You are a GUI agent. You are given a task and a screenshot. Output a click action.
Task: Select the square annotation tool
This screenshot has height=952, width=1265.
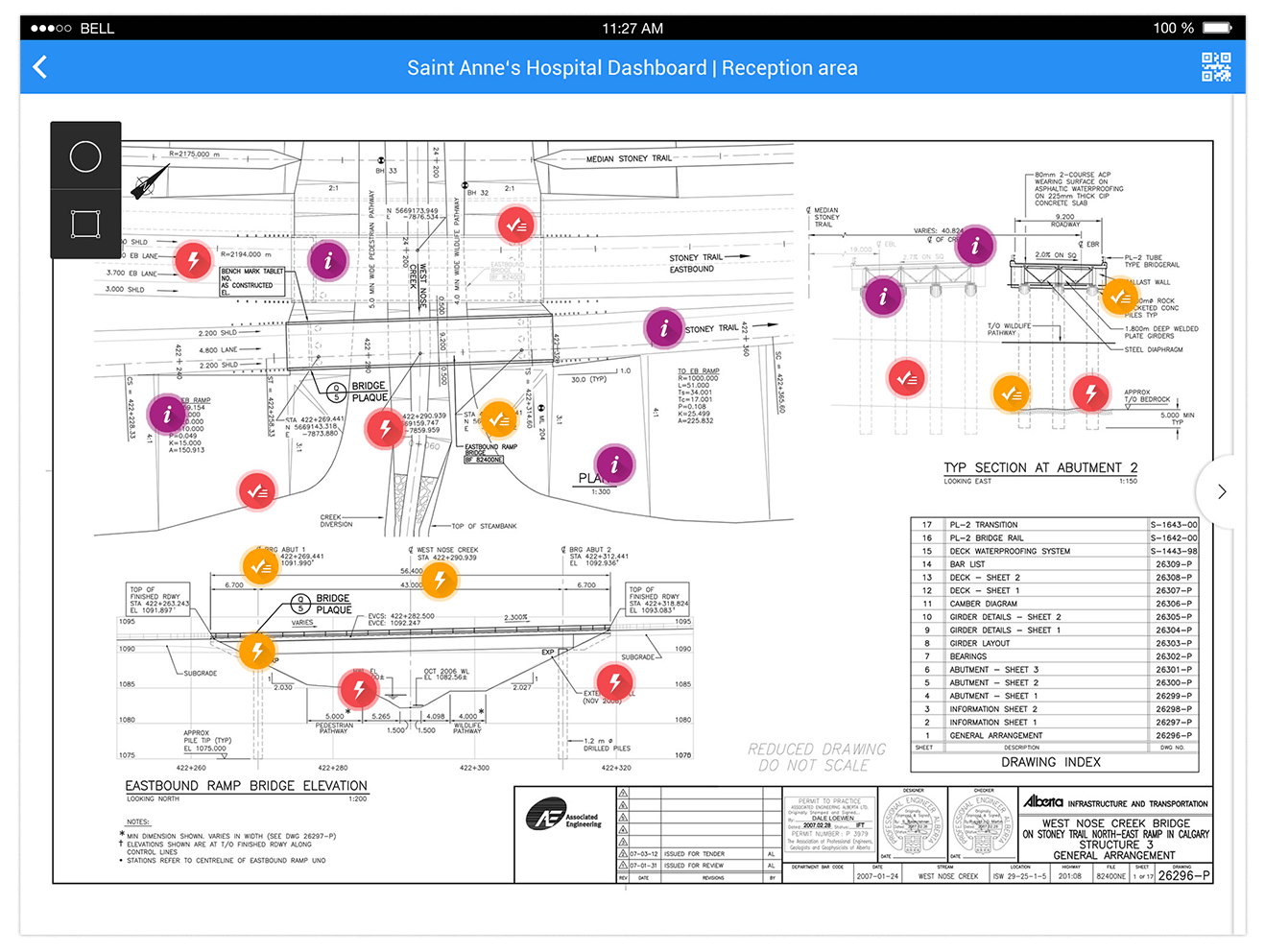[85, 225]
